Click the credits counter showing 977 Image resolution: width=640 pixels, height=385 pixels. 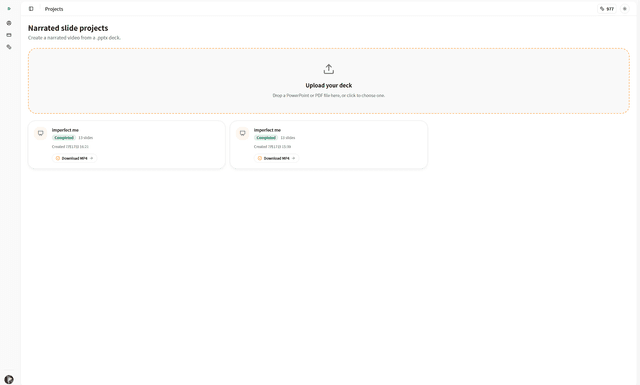(607, 9)
